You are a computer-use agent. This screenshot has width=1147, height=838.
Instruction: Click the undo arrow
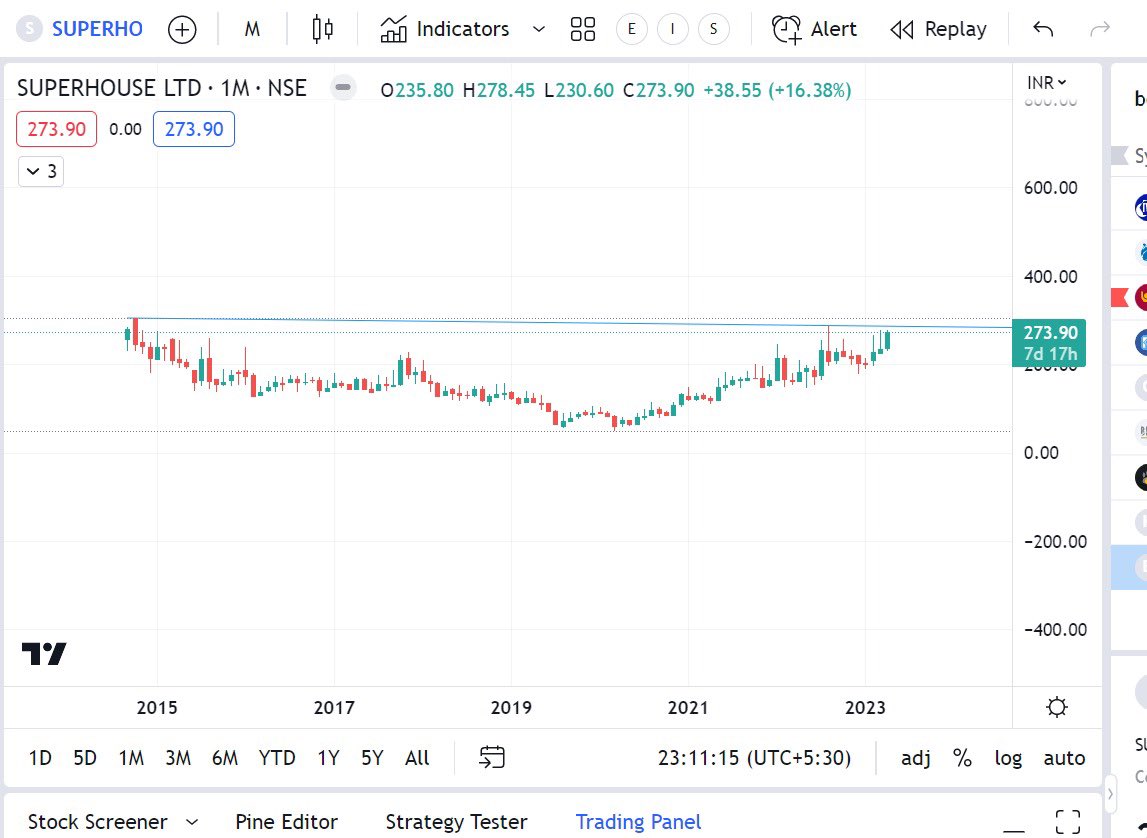point(1043,29)
